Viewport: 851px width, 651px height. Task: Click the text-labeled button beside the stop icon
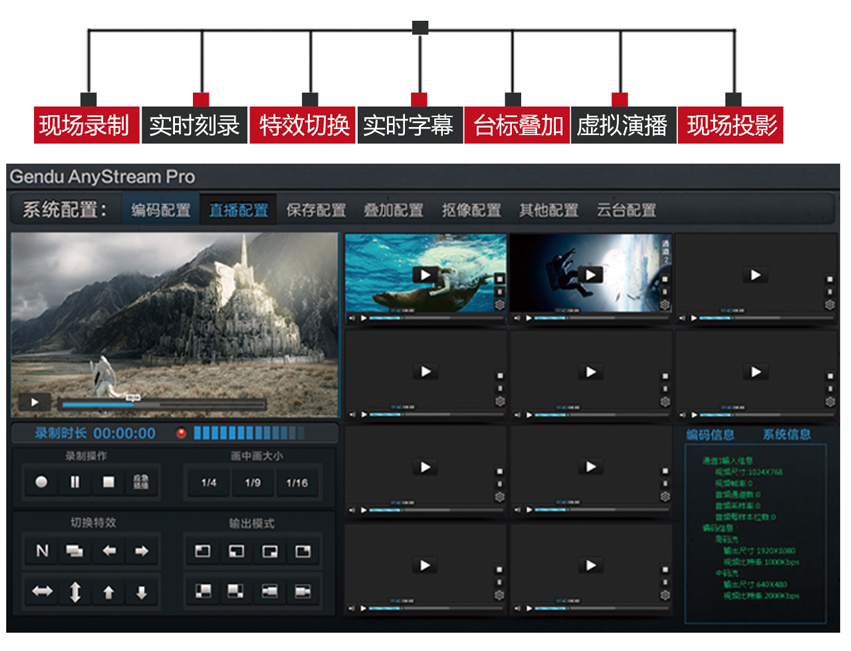141,482
